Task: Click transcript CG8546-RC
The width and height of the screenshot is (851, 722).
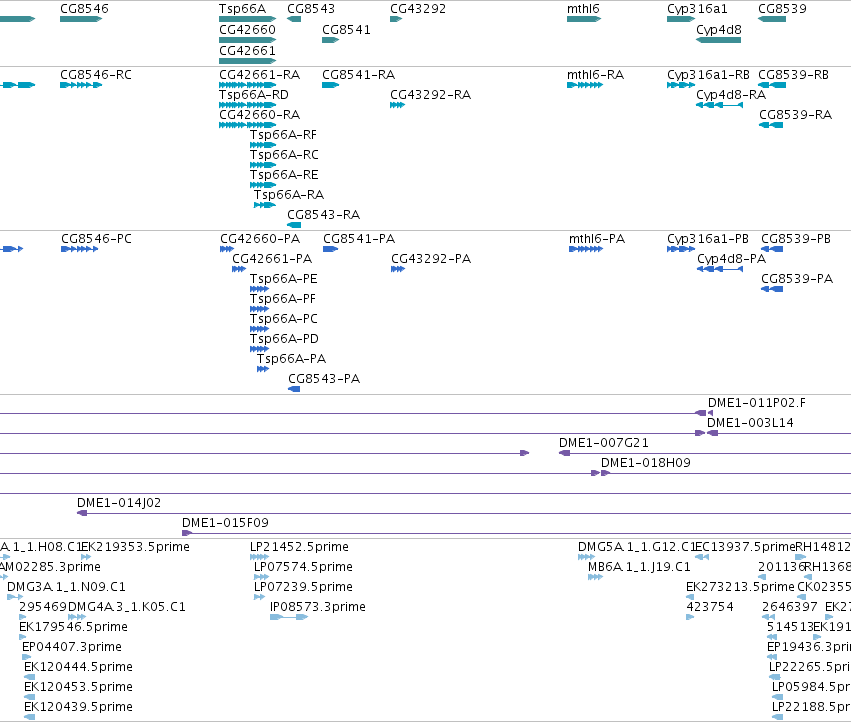Action: (x=81, y=85)
